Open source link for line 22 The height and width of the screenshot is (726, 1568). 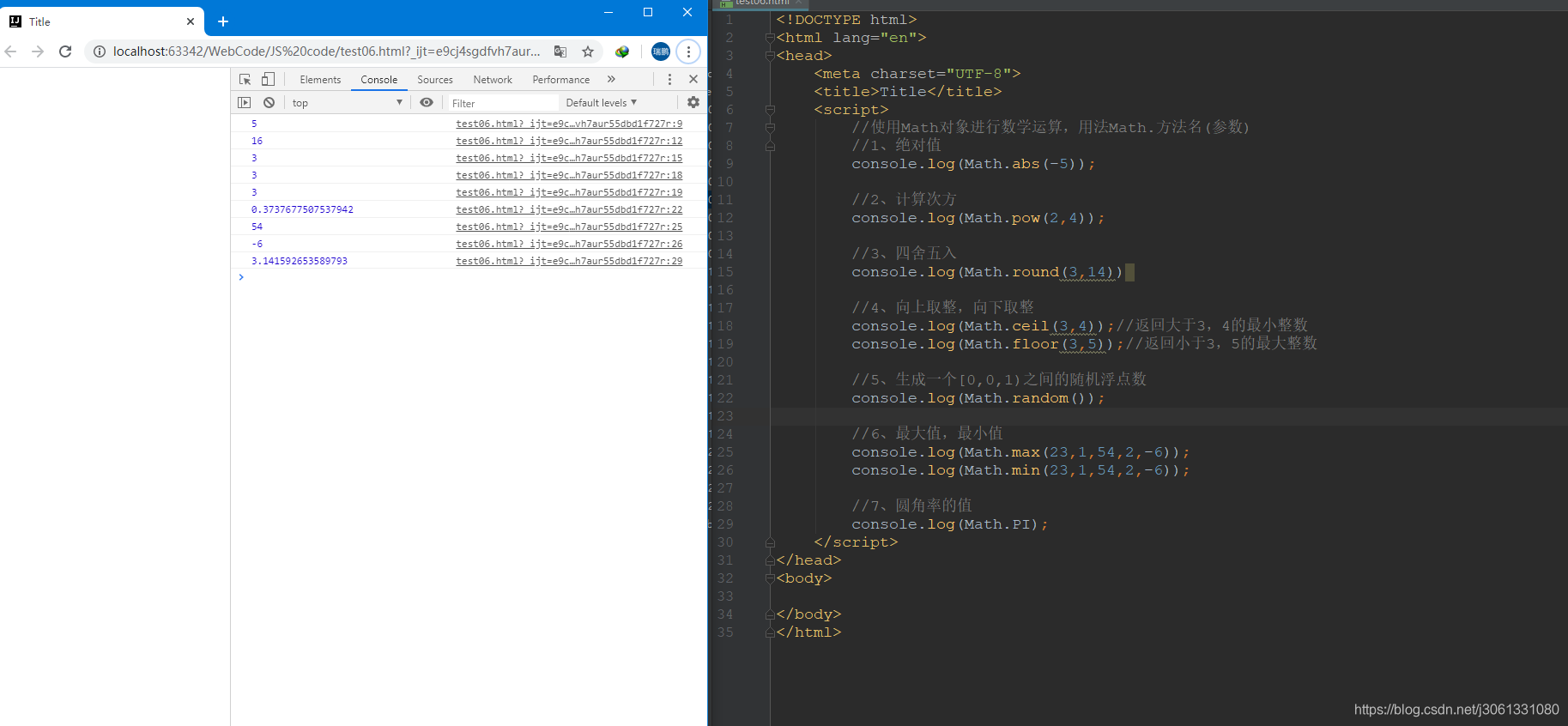tap(569, 209)
